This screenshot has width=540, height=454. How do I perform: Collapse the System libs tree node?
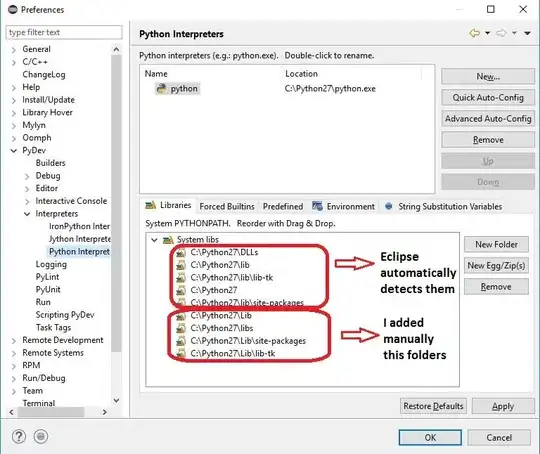point(154,240)
